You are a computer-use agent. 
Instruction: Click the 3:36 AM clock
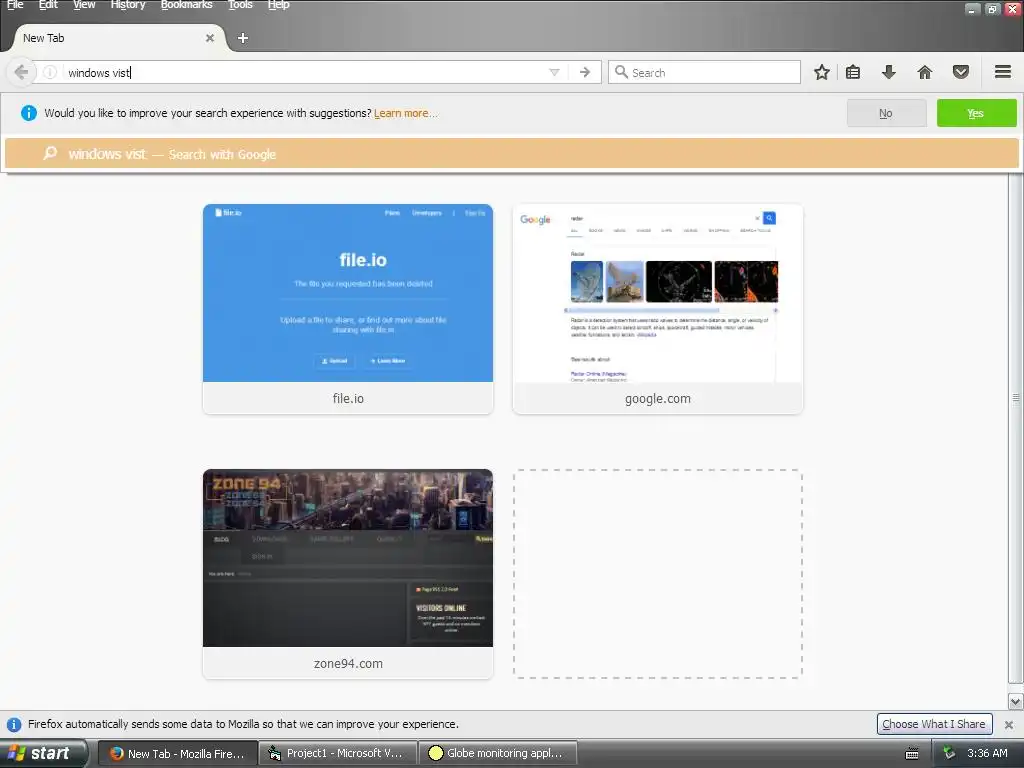click(987, 754)
